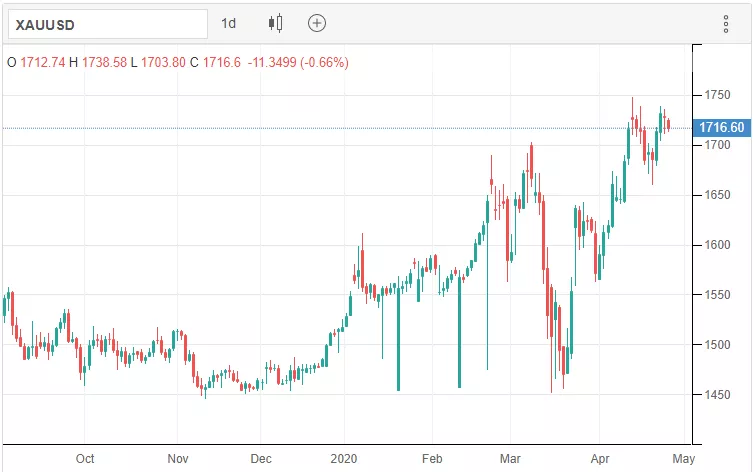Open the candlestick chart style selector

276,23
